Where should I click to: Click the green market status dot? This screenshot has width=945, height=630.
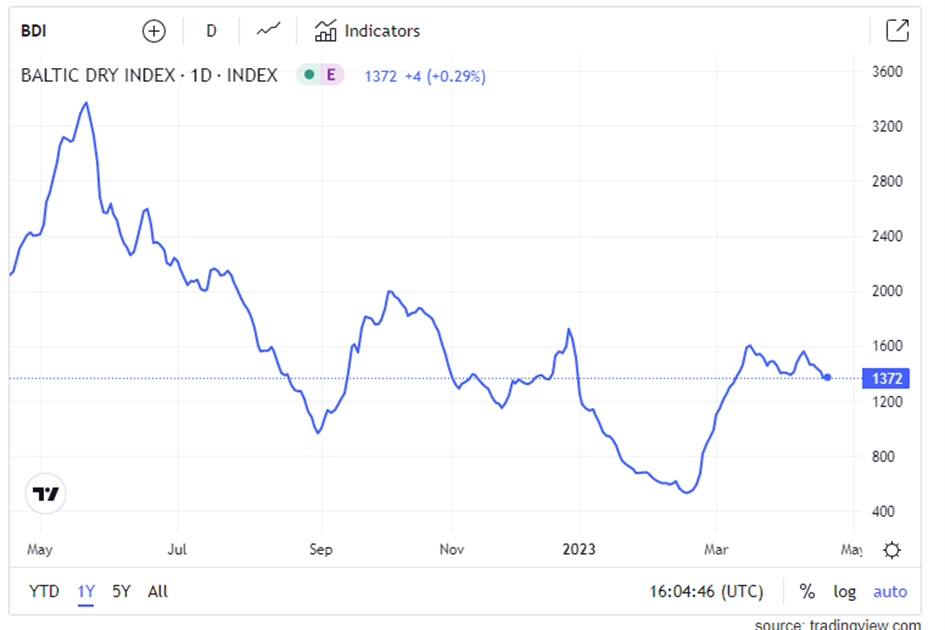(x=309, y=75)
